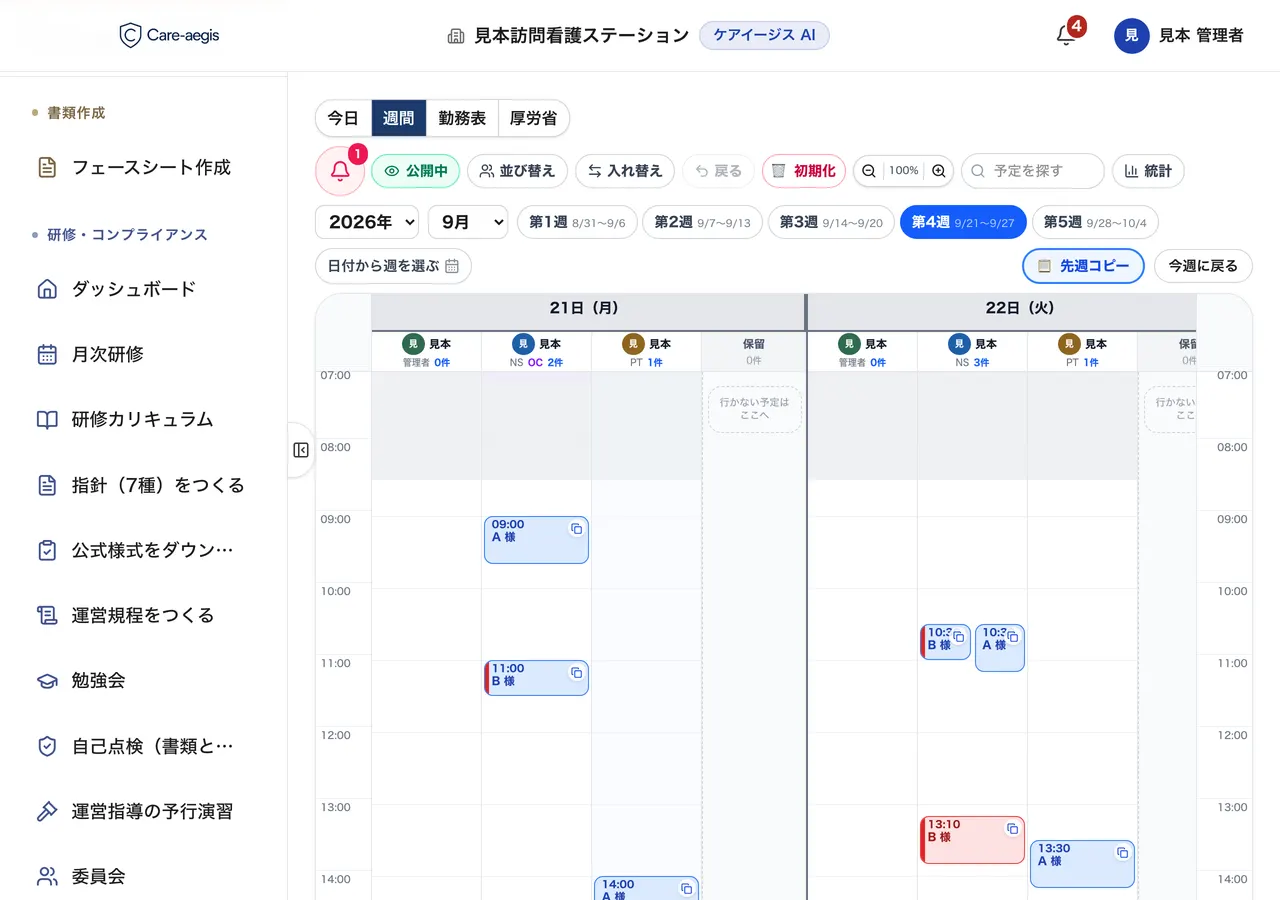Open the 見本 管理者 account menu
Viewport: 1280px width, 900px height.
(1180, 35)
